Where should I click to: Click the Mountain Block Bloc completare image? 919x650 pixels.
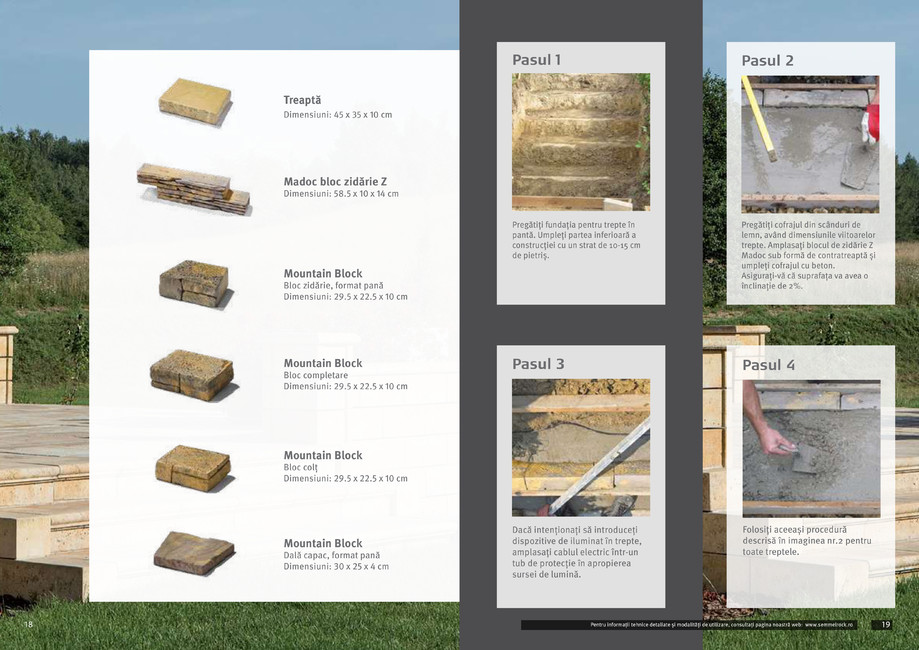tap(192, 374)
